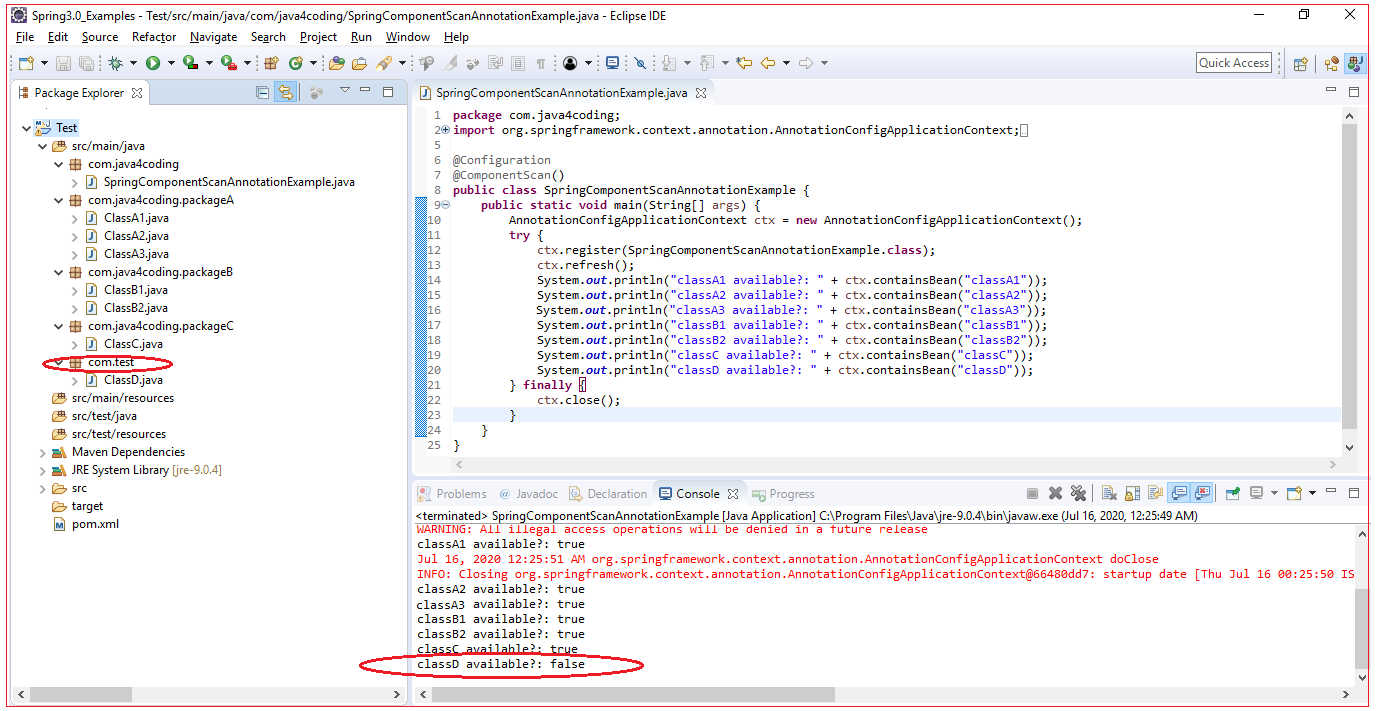Switch to the Java EE perspective icon
Image resolution: width=1377 pixels, height=711 pixels.
[1332, 63]
